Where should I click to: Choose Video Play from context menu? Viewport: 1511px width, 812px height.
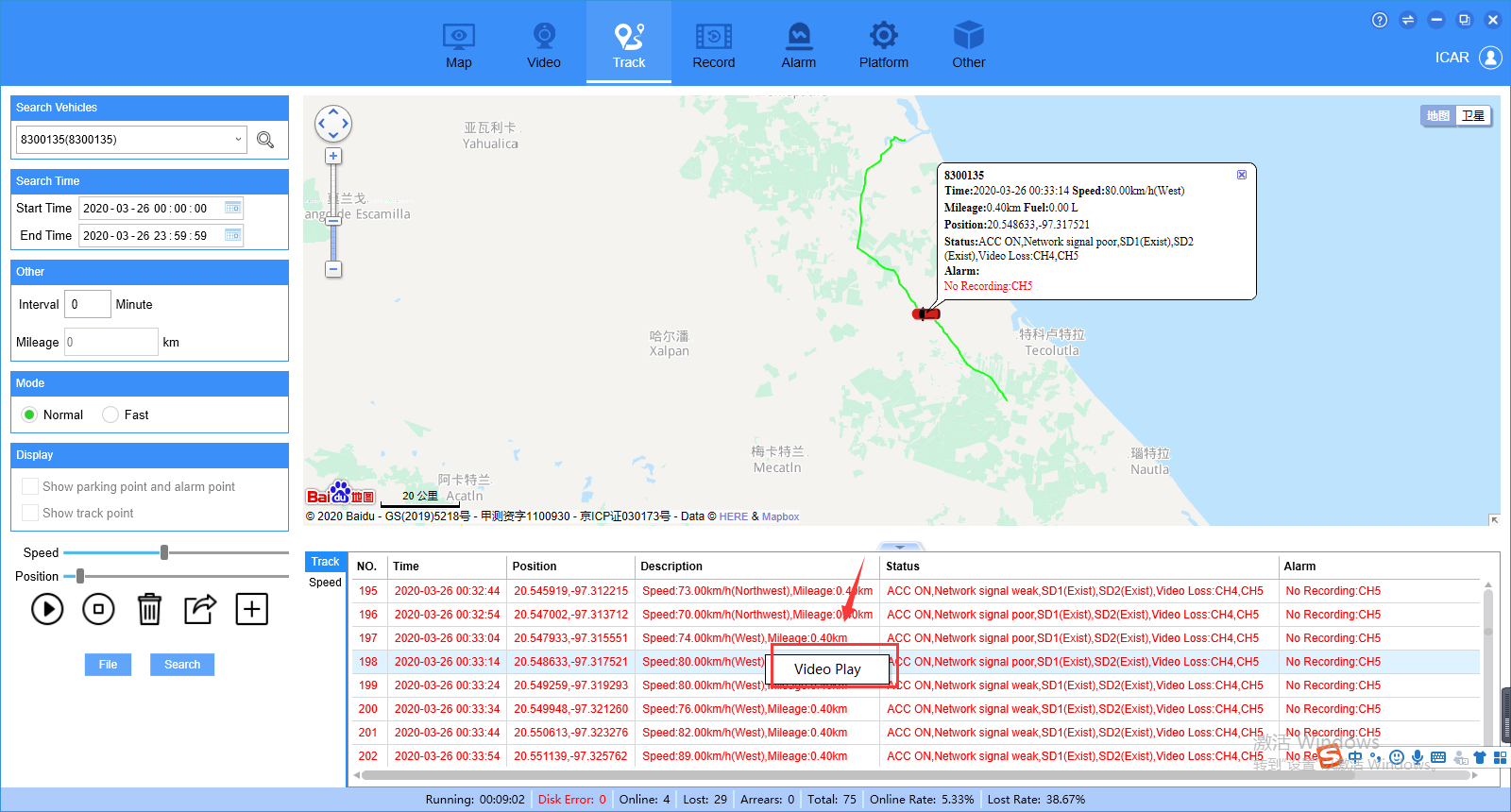pyautogui.click(x=828, y=669)
